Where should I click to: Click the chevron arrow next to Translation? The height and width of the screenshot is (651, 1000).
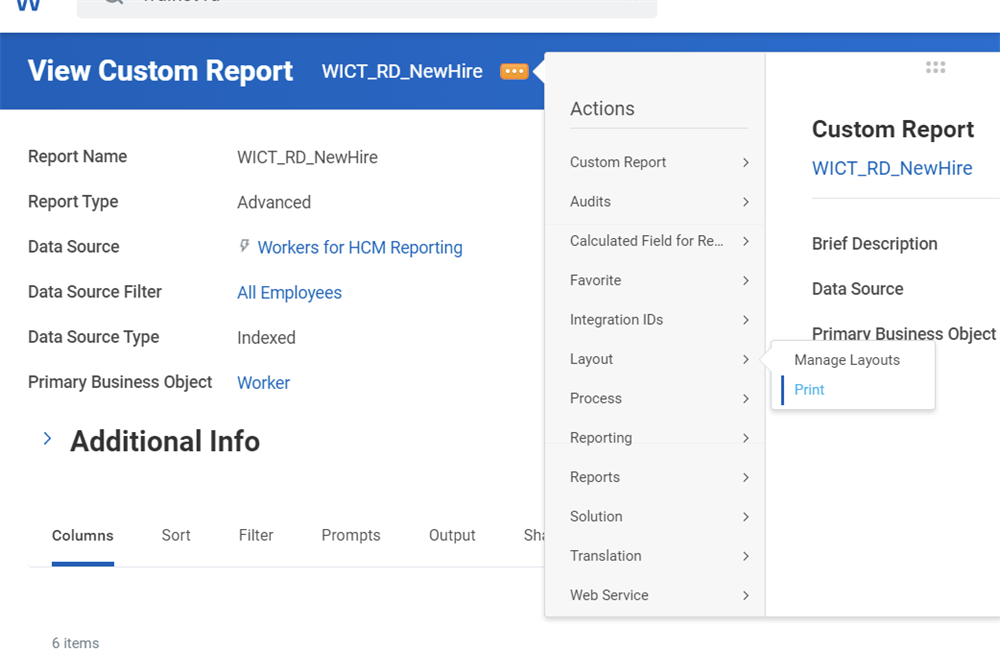point(746,556)
